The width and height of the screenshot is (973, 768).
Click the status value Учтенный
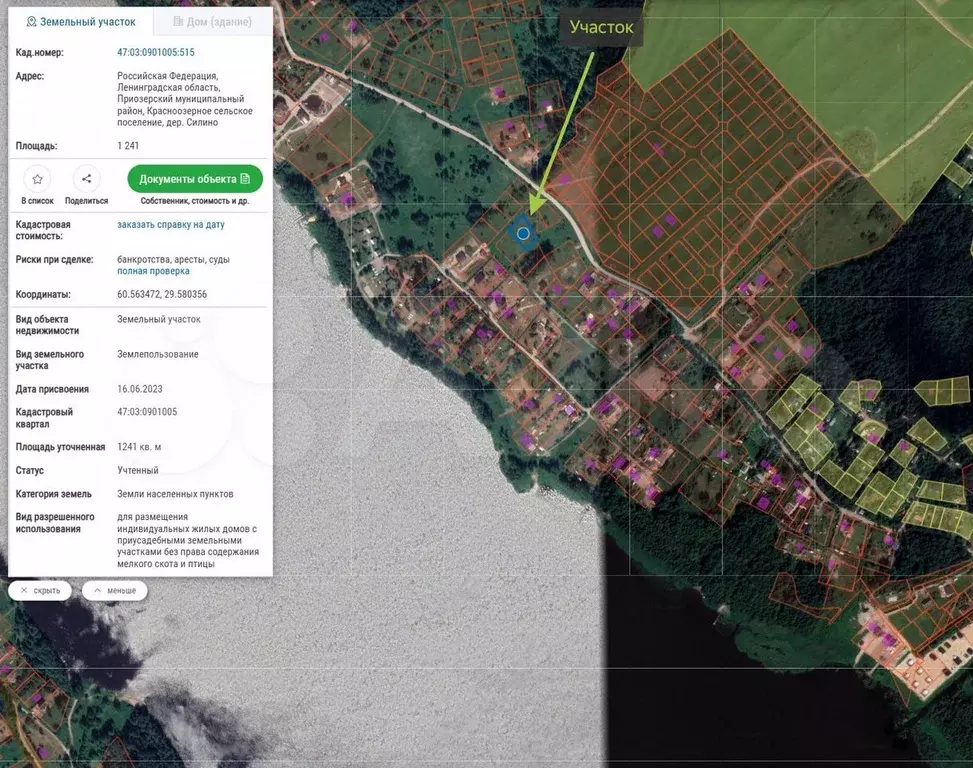(138, 470)
